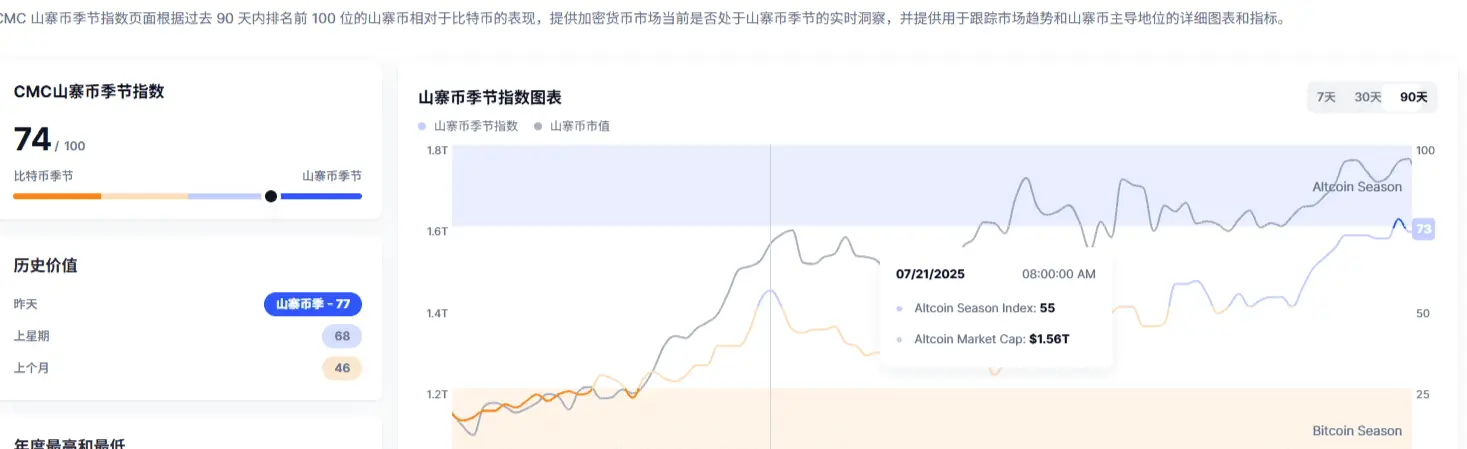This screenshot has width=1467, height=449.
Task: Click the blue altcoin season gauge segment
Action: [321, 196]
